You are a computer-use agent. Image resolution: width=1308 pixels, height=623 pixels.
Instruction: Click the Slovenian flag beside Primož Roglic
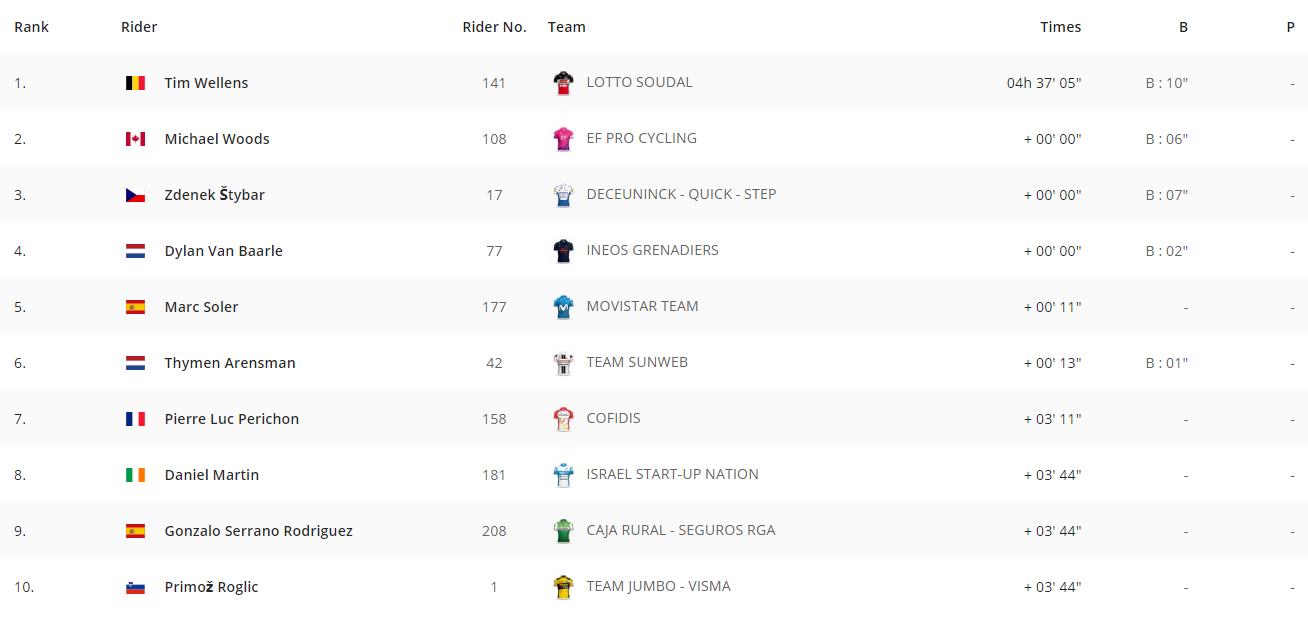coord(135,587)
